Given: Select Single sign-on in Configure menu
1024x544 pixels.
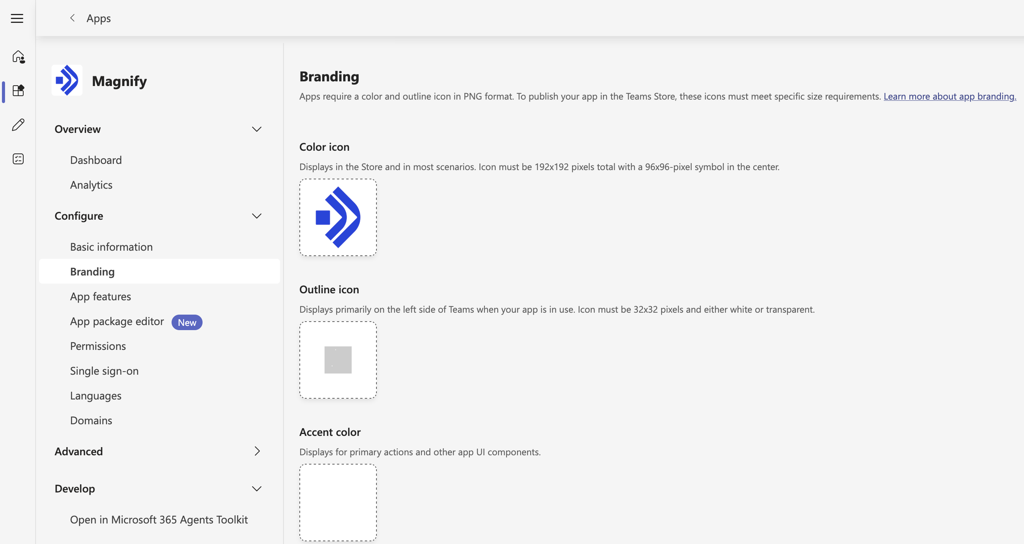Looking at the screenshot, I should [104, 371].
